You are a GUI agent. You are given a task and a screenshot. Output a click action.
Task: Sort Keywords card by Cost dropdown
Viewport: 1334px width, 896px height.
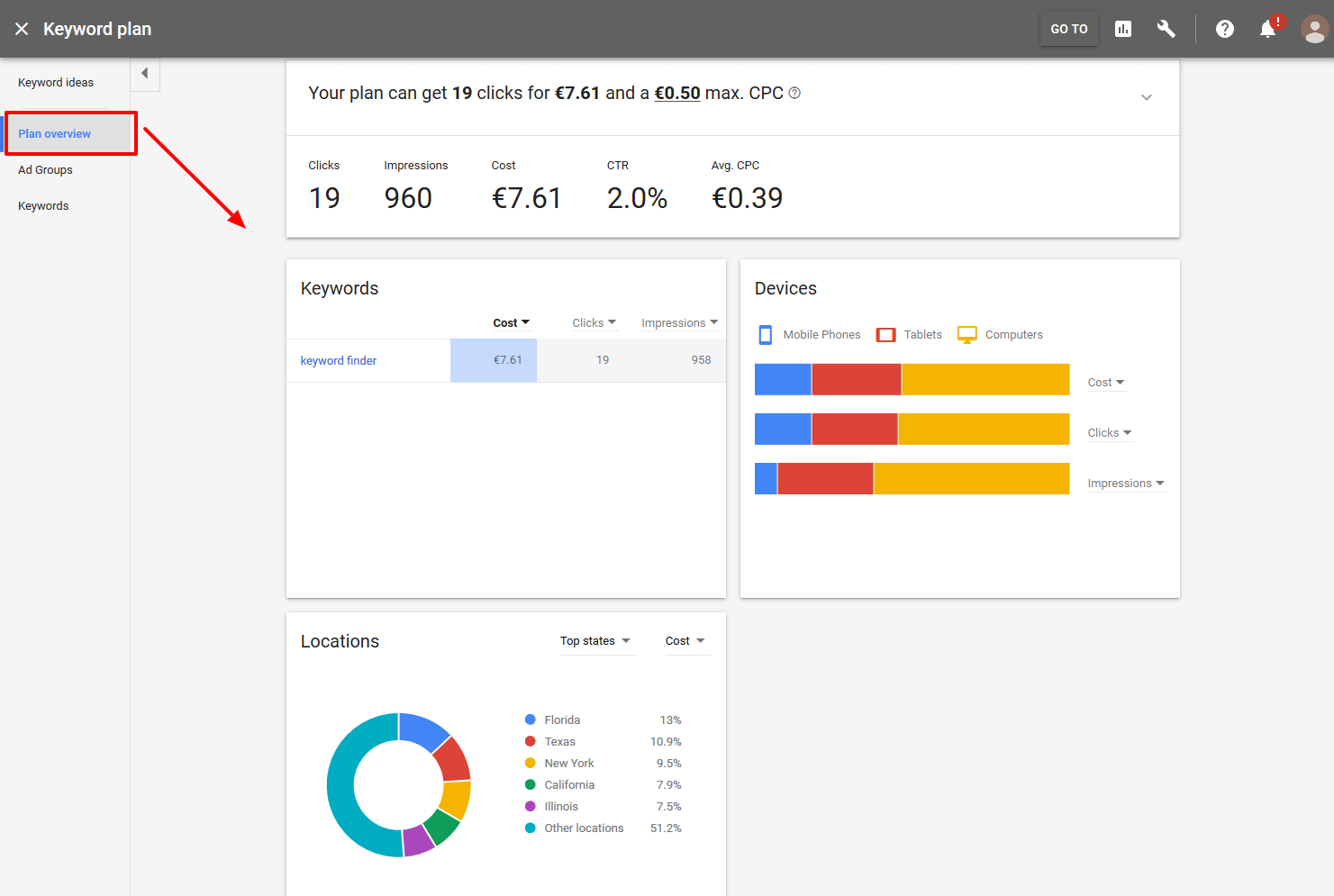511,323
